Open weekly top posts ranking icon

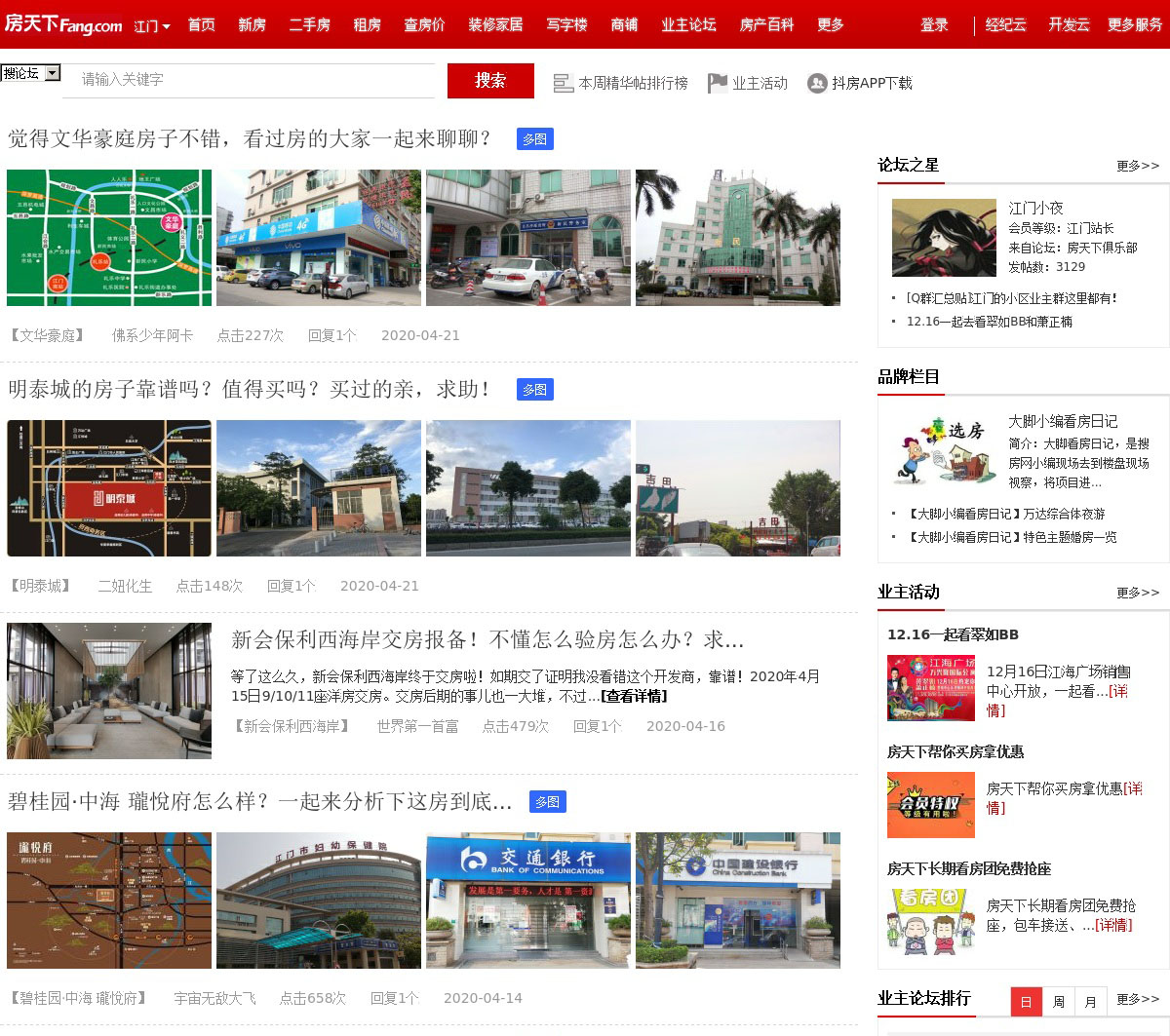click(x=563, y=84)
